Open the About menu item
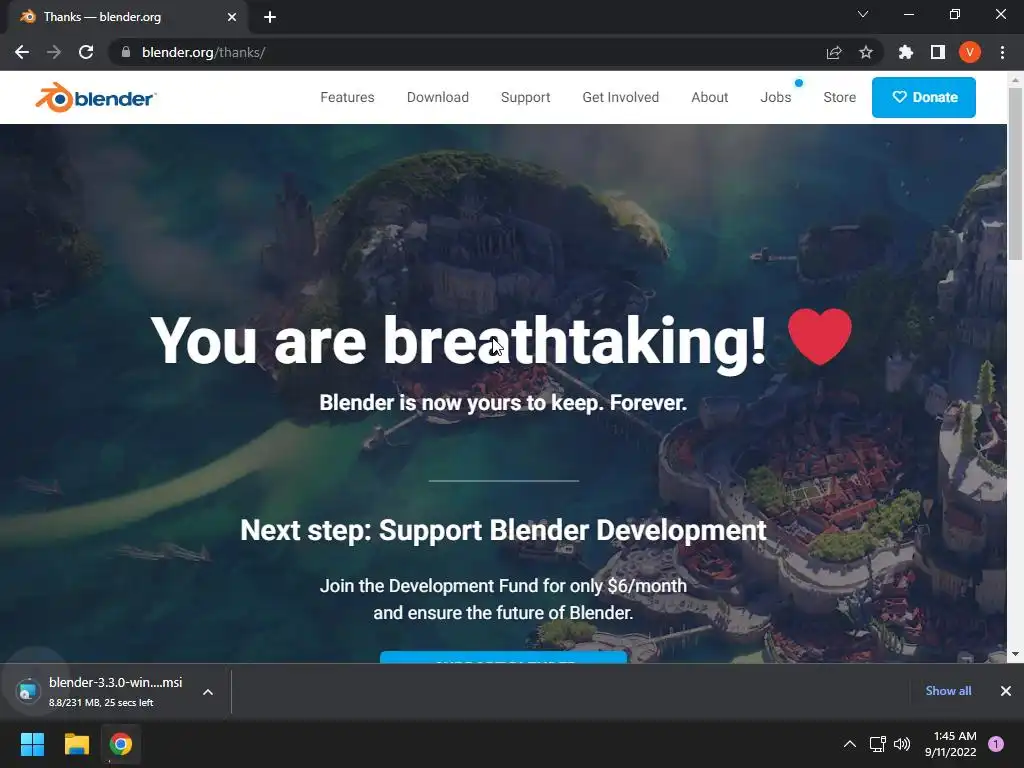 point(709,97)
